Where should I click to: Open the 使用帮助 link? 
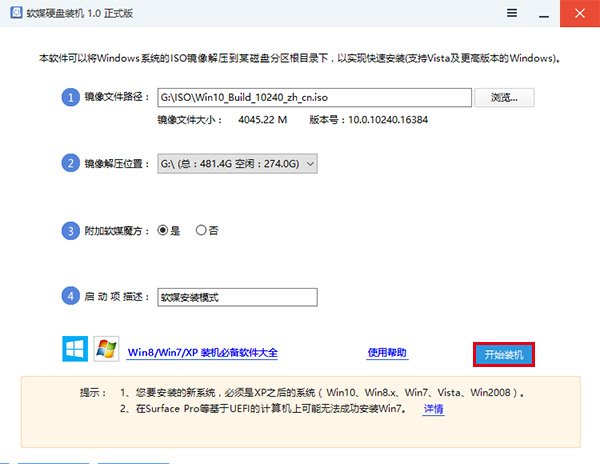pos(387,353)
